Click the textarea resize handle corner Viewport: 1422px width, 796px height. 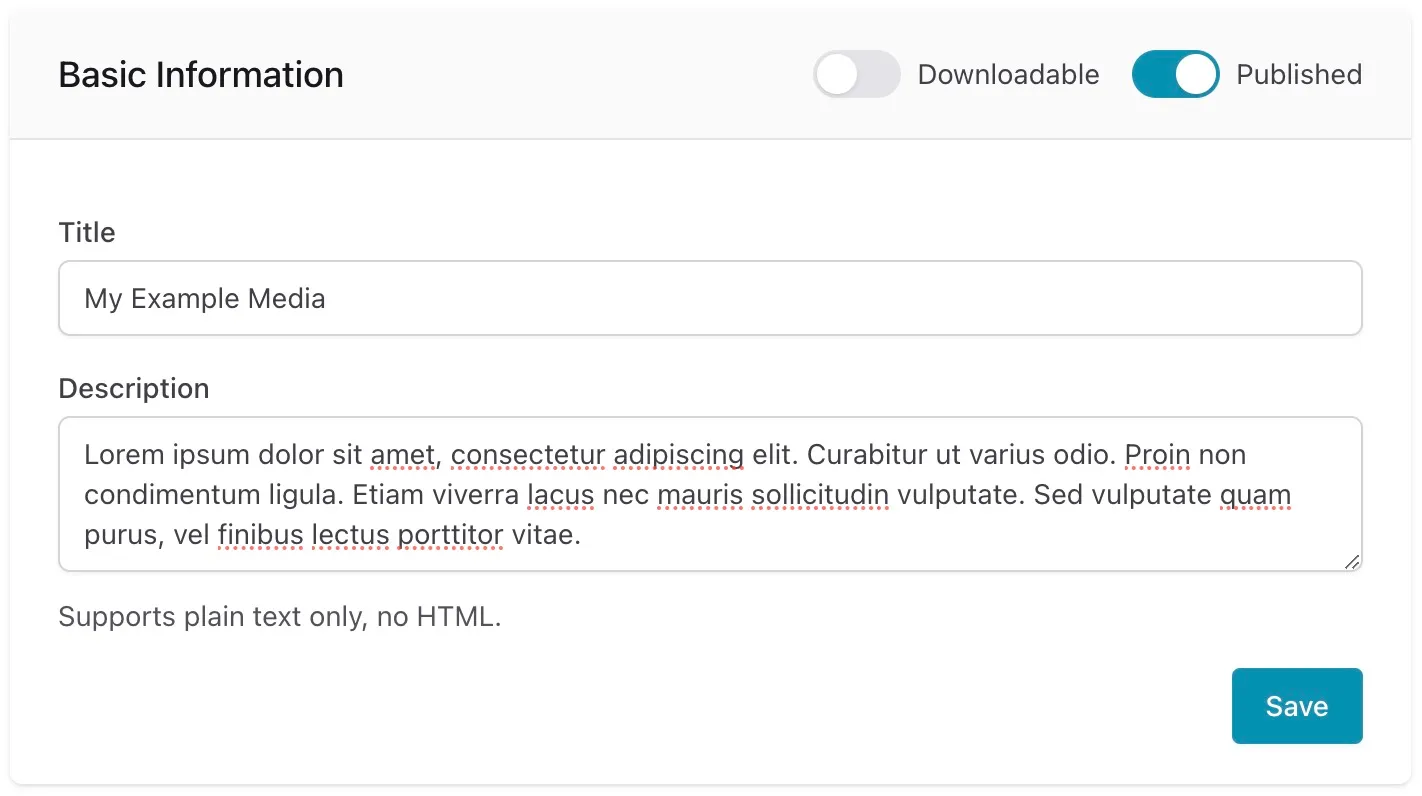[x=1352, y=562]
